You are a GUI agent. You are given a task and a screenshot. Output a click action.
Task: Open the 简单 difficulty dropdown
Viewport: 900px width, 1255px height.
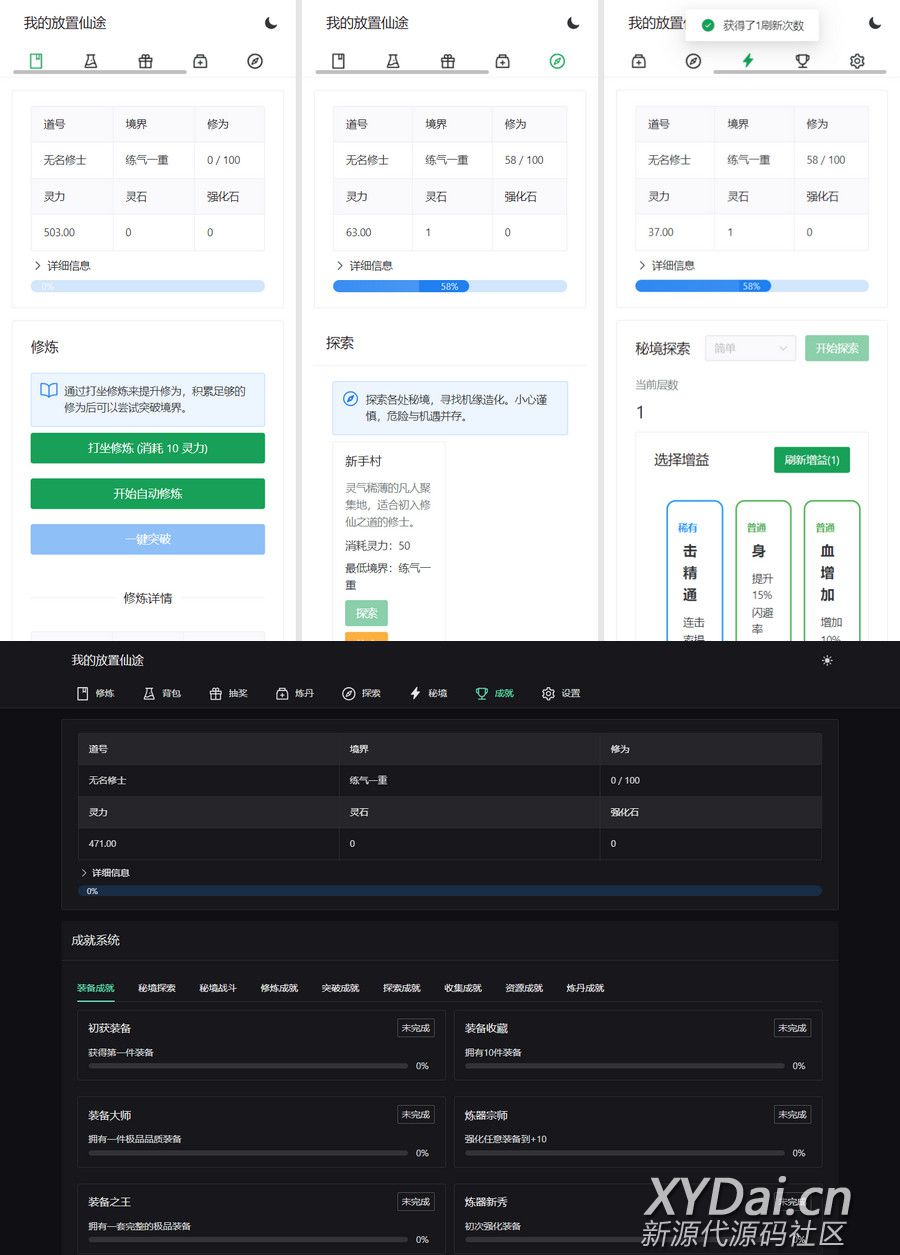click(x=750, y=348)
